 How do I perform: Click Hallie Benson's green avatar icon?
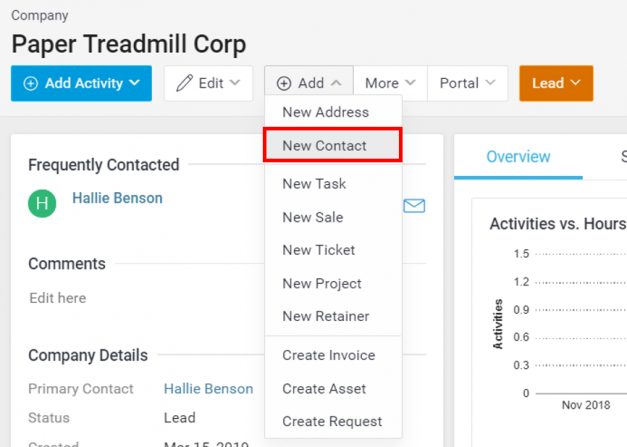(x=41, y=204)
